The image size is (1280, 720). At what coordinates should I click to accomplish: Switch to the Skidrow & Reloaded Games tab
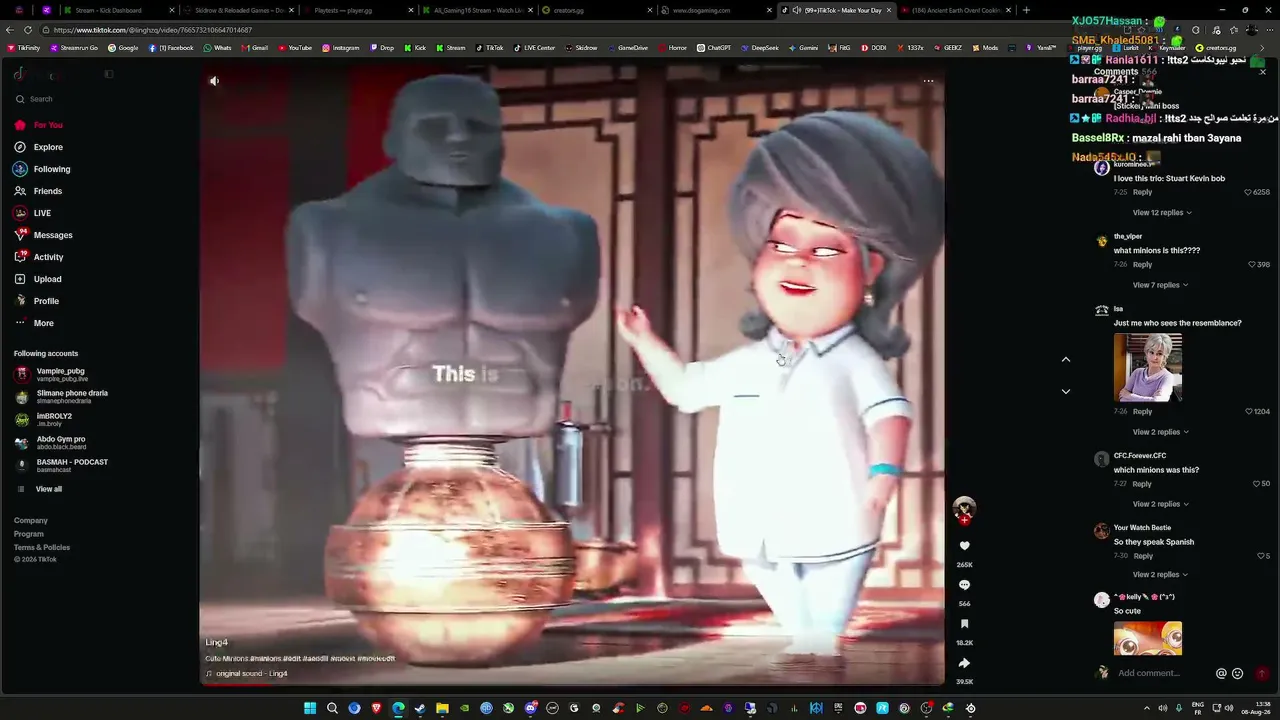coord(238,10)
